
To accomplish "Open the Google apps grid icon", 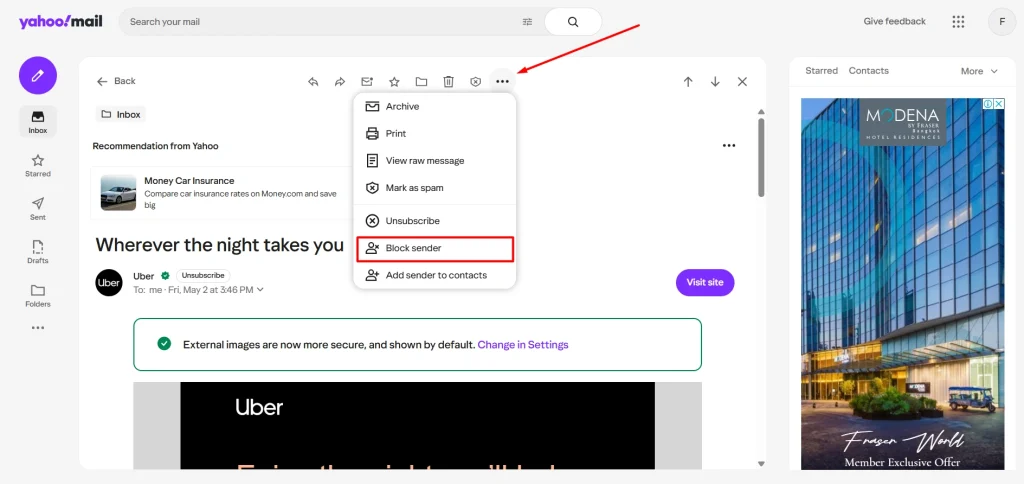I will pos(958,22).
